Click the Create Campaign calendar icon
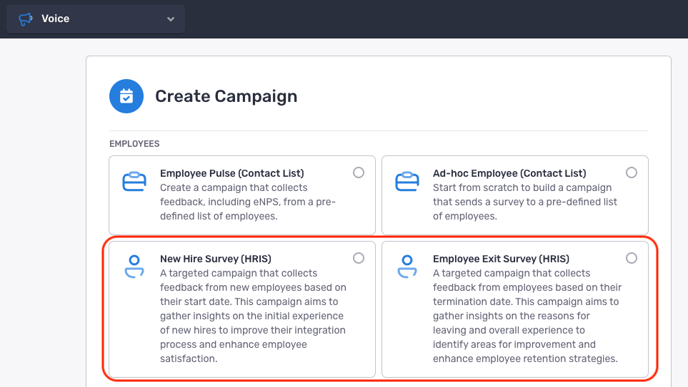Viewport: 688px width, 387px height. coord(126,96)
